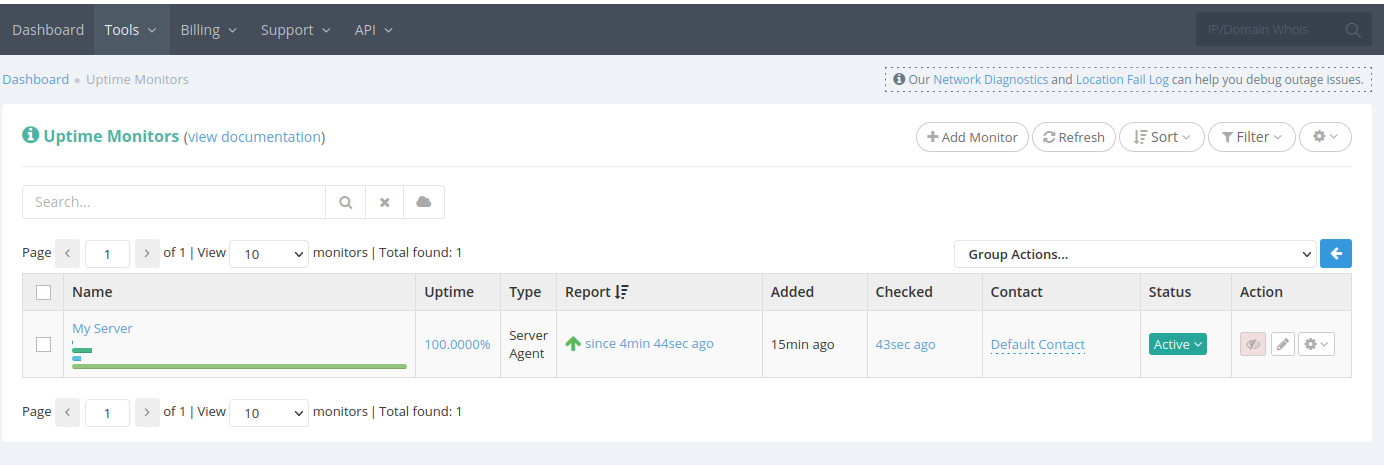Go to previous page using top left chevron
Viewport: 1384px width, 465px height.
pyautogui.click(x=68, y=254)
